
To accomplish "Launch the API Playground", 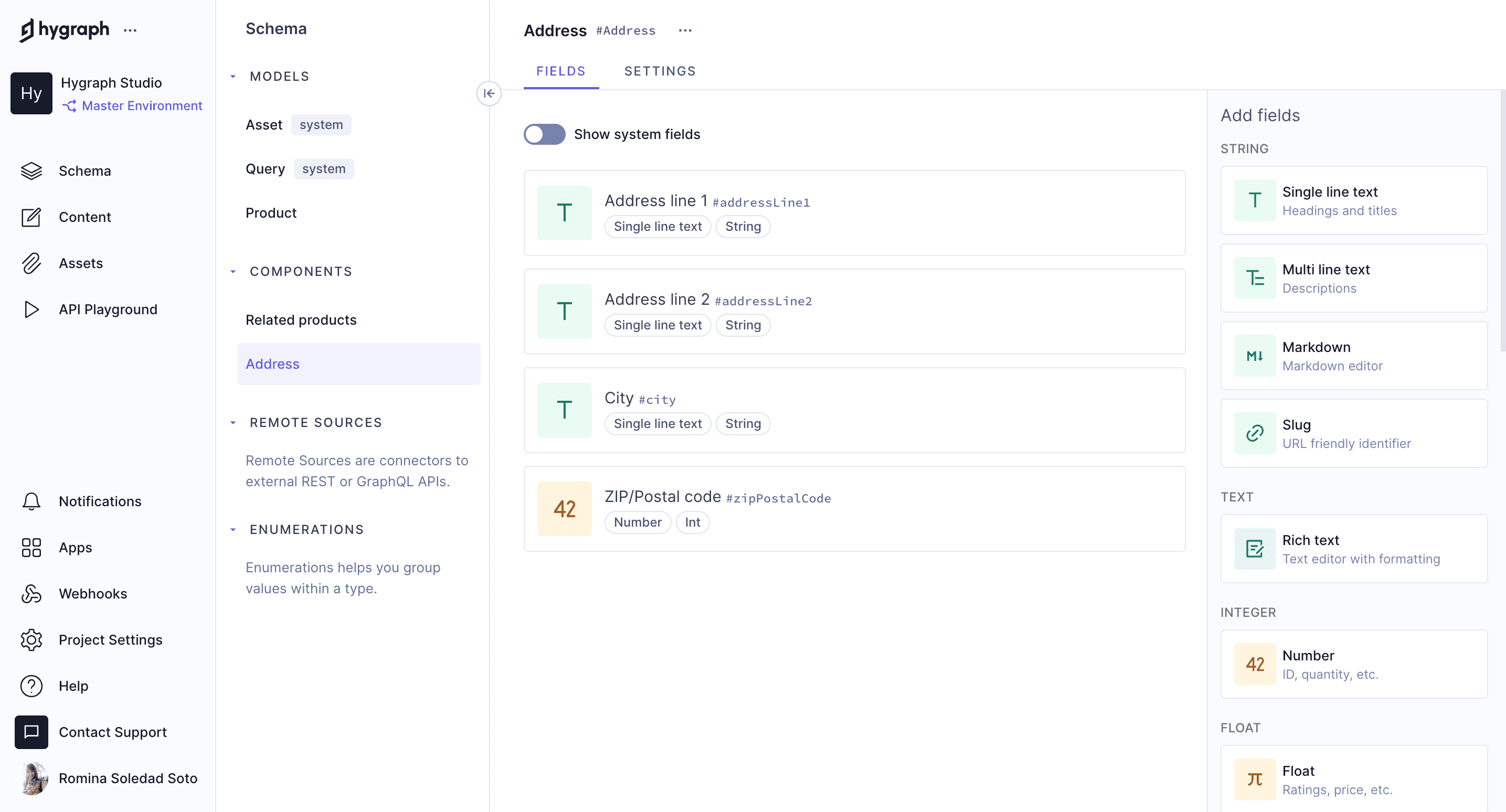I will (x=108, y=309).
